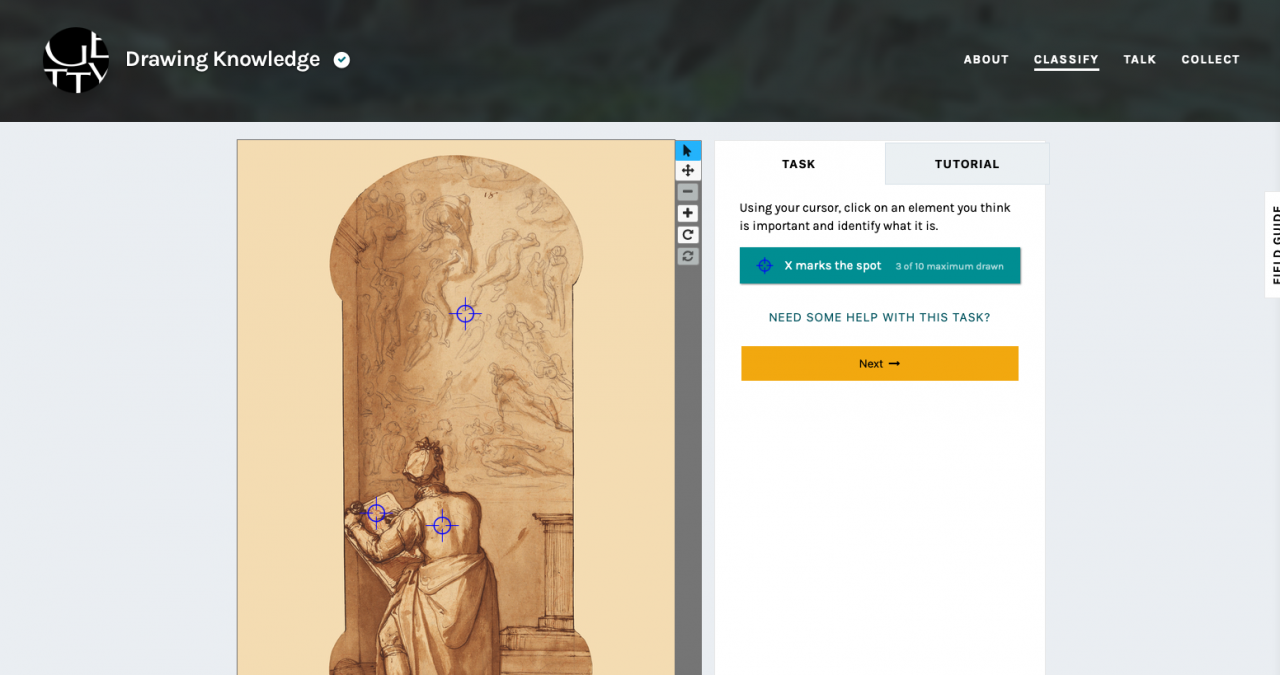Select the crosshair mark on the kneeling figure's back

pyautogui.click(x=442, y=525)
